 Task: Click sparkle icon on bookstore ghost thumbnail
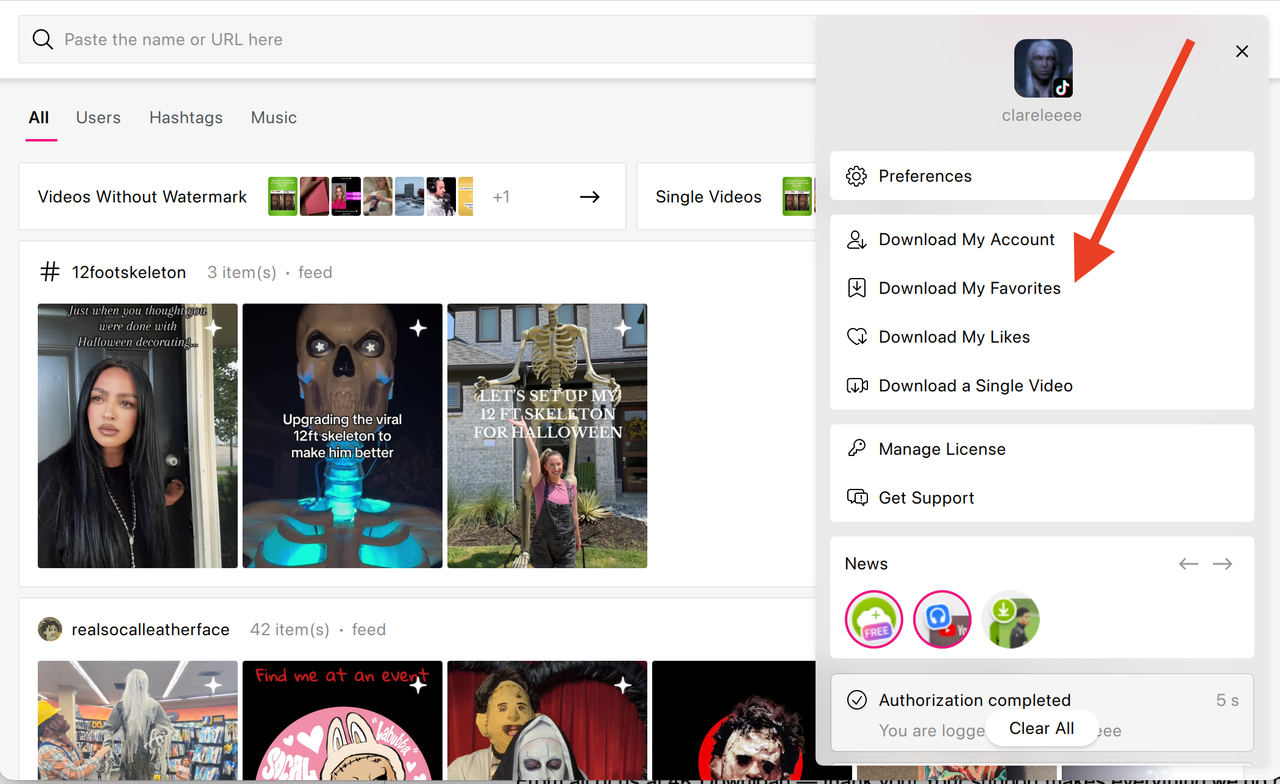point(214,685)
